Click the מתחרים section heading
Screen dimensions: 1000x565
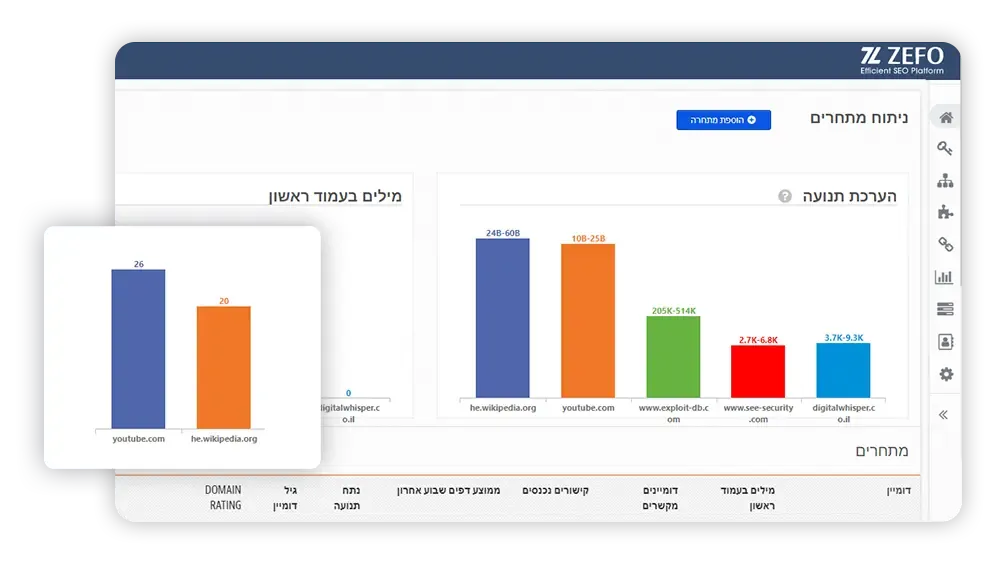coord(882,451)
